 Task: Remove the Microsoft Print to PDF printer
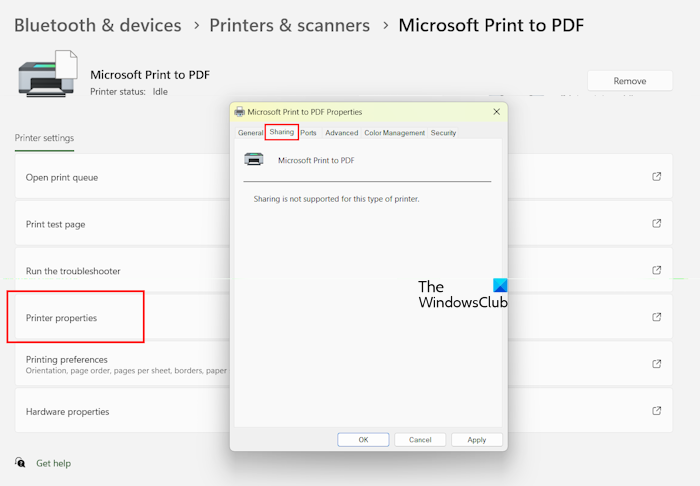point(629,81)
